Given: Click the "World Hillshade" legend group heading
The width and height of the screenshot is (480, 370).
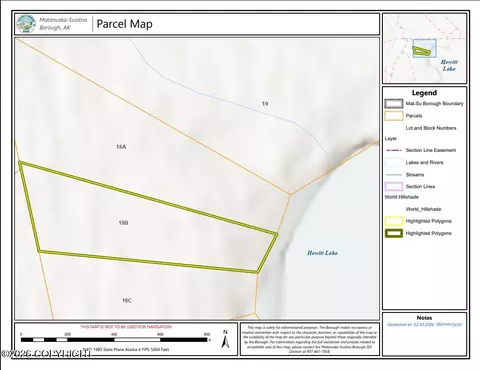Looking at the screenshot, I should click(x=401, y=197).
